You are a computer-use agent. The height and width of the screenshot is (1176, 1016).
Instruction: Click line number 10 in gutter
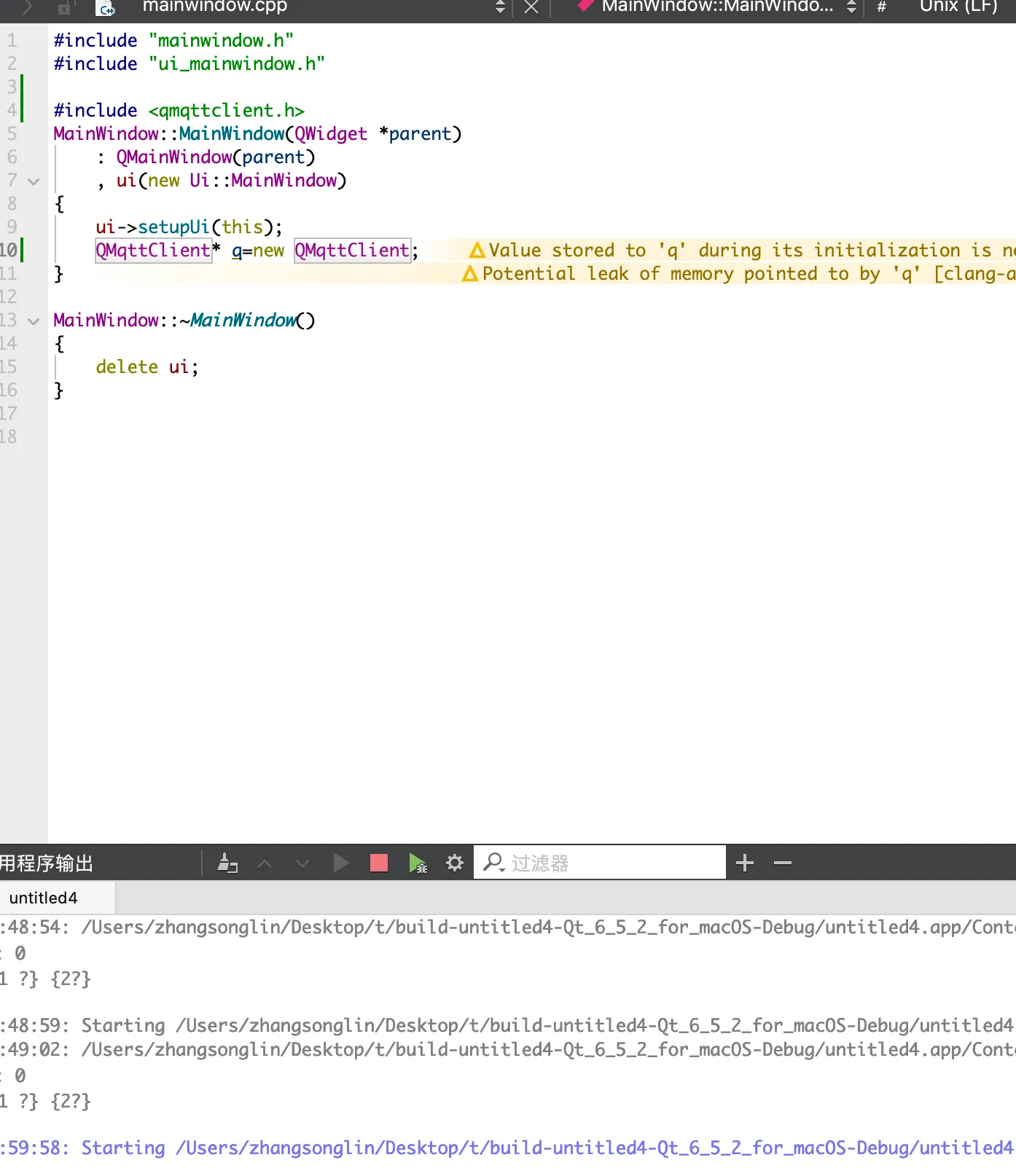pos(9,251)
